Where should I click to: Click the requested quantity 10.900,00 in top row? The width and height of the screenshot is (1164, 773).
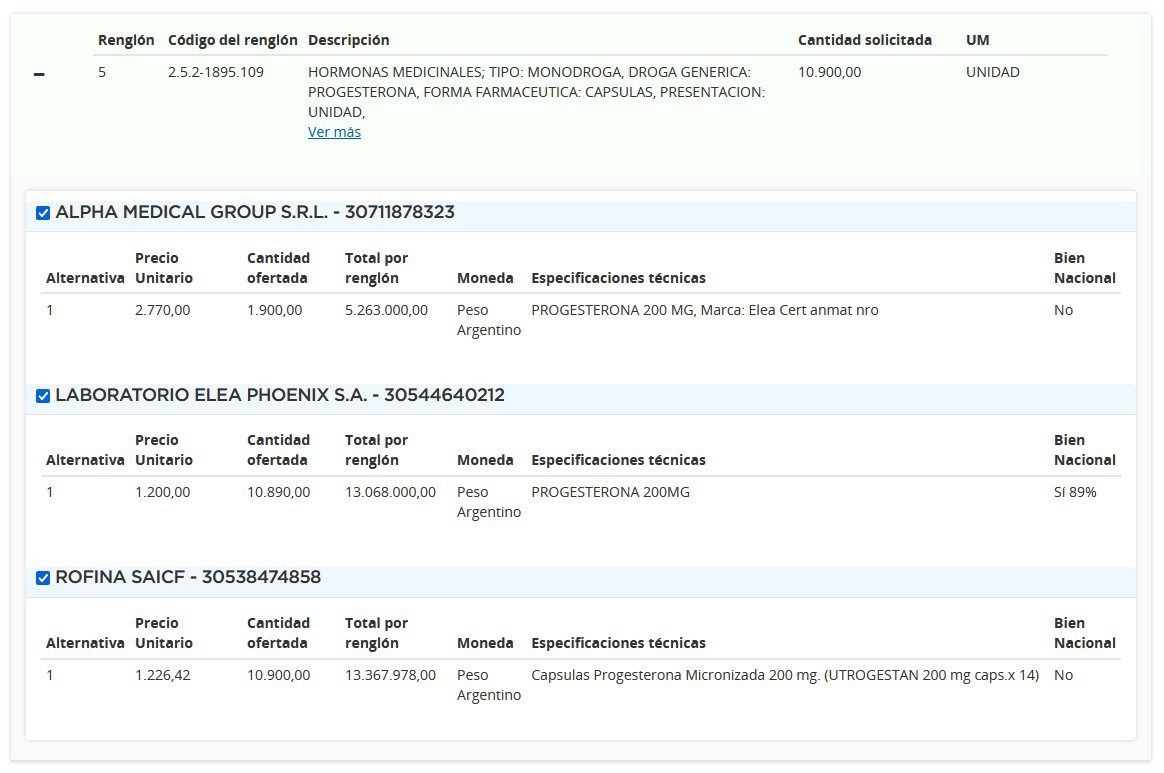click(829, 72)
